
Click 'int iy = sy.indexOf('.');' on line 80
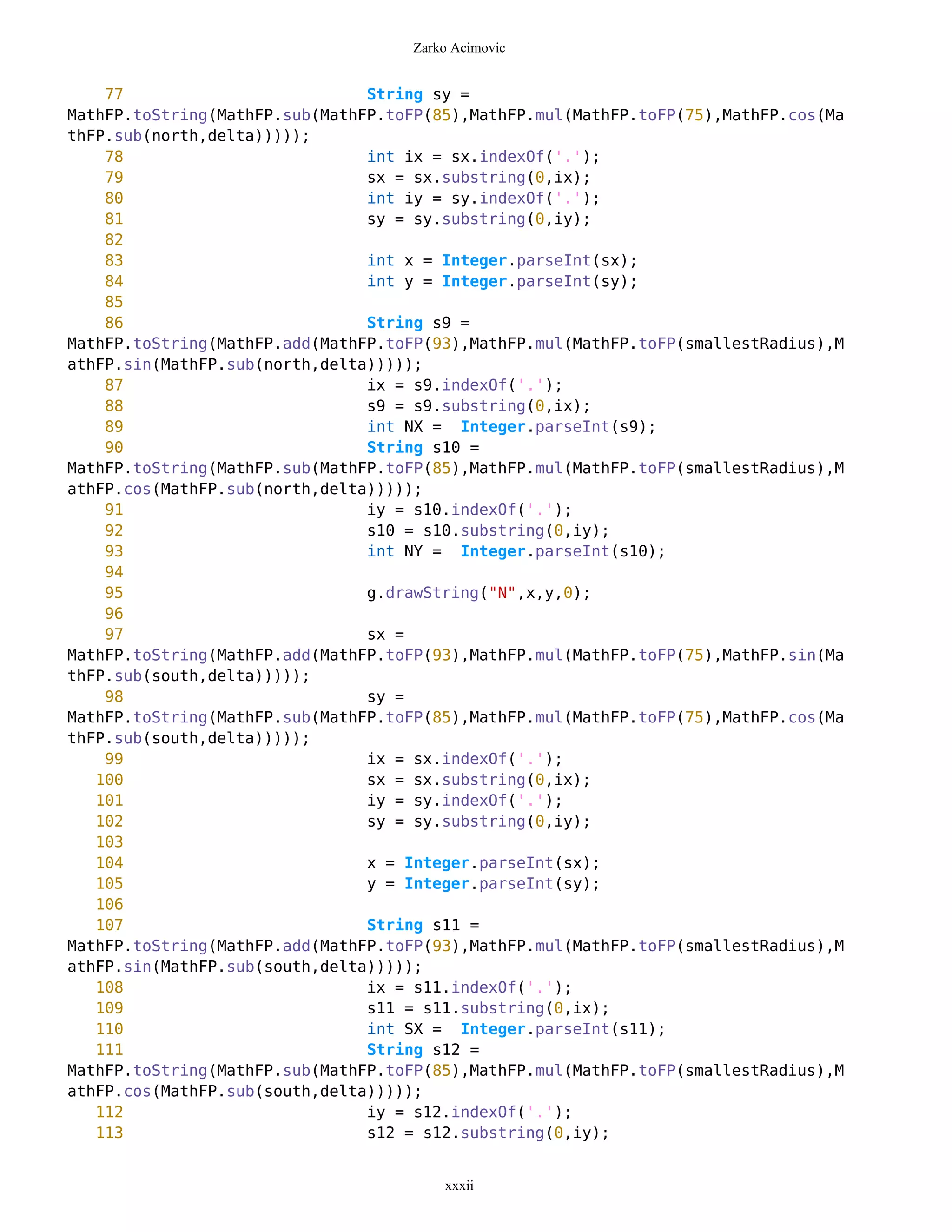click(x=483, y=199)
